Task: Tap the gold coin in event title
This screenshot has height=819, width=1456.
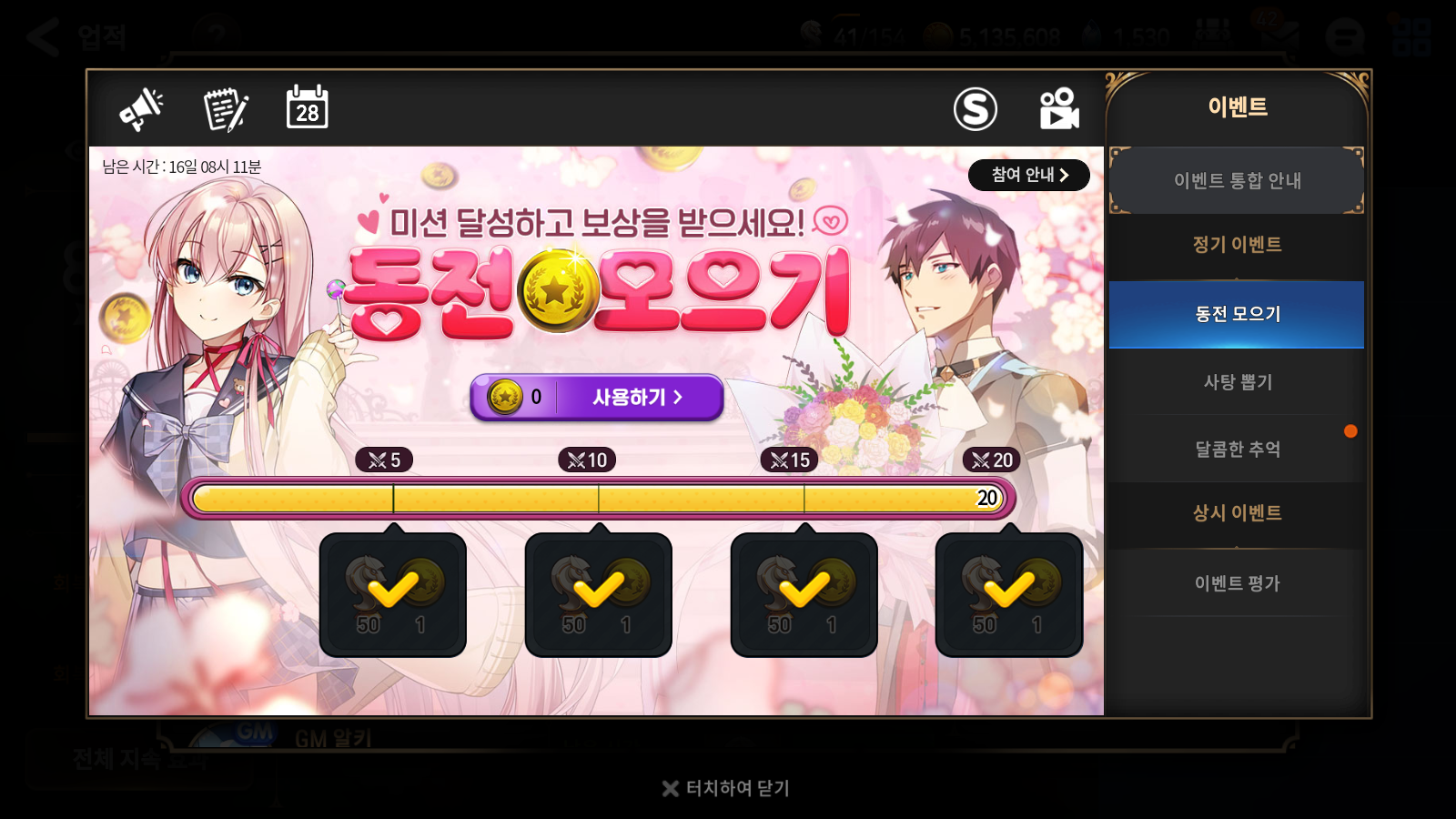Action: (557, 291)
